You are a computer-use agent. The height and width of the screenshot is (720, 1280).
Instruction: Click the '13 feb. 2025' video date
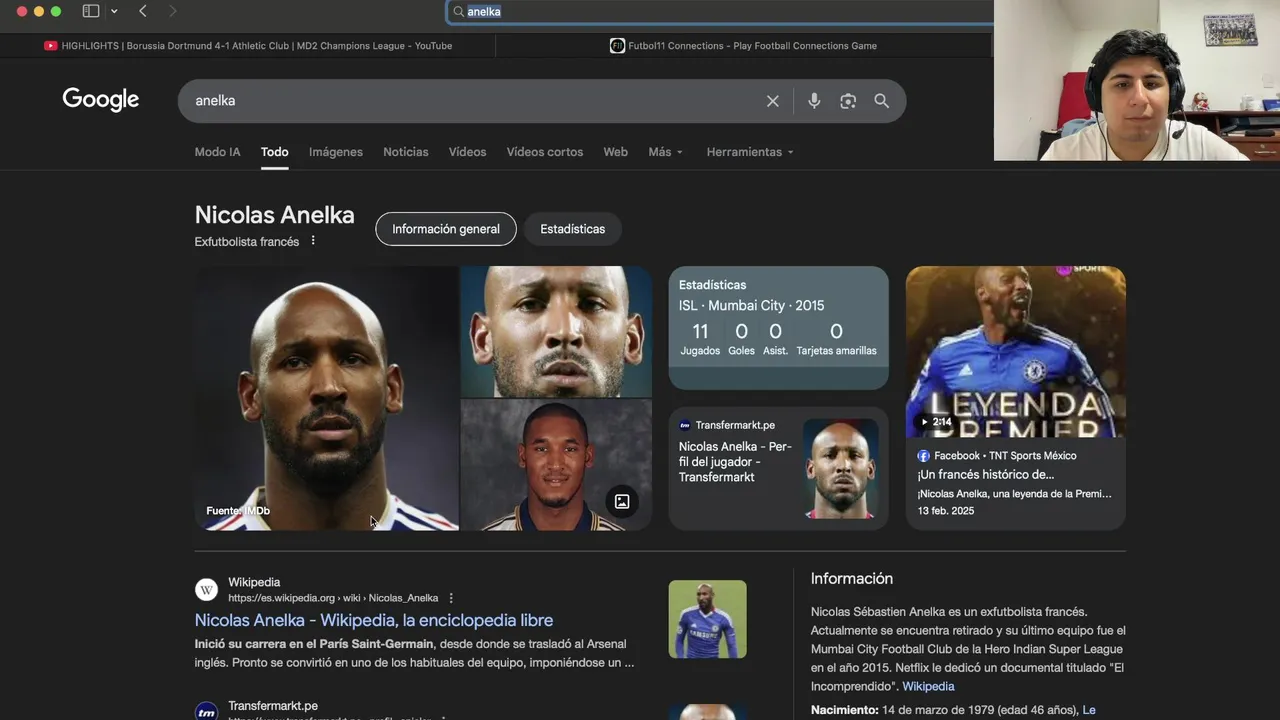[946, 511]
